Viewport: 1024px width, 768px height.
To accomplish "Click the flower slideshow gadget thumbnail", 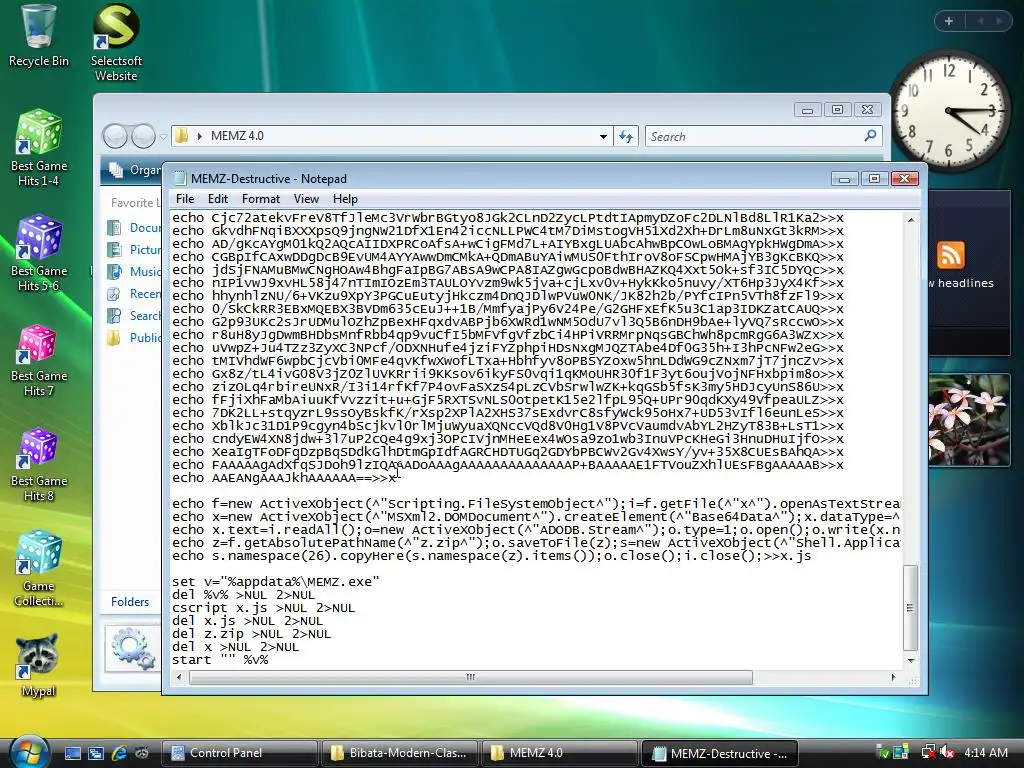I will 968,420.
